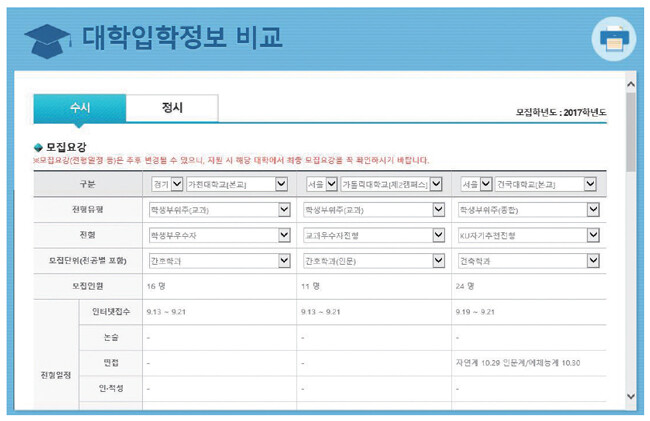Open the 학생부우수자 admission dropdown

pos(219,235)
